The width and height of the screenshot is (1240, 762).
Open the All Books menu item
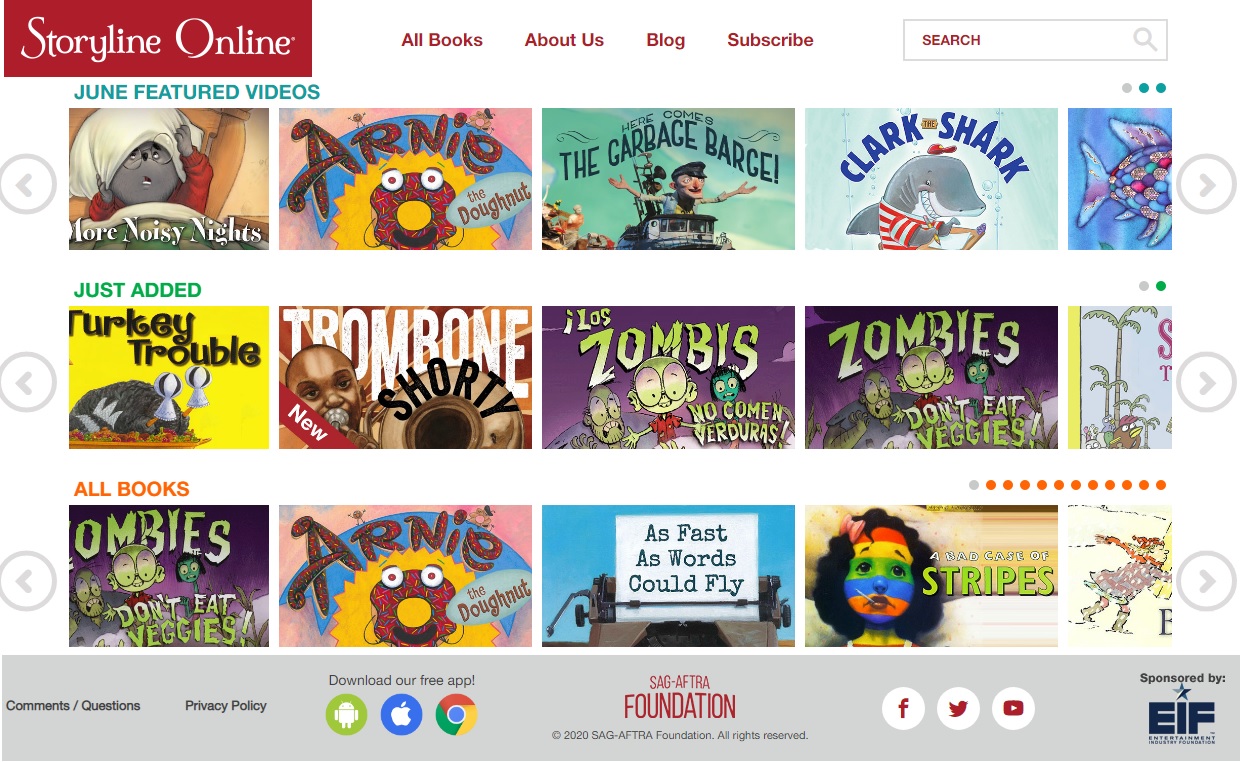[x=442, y=40]
